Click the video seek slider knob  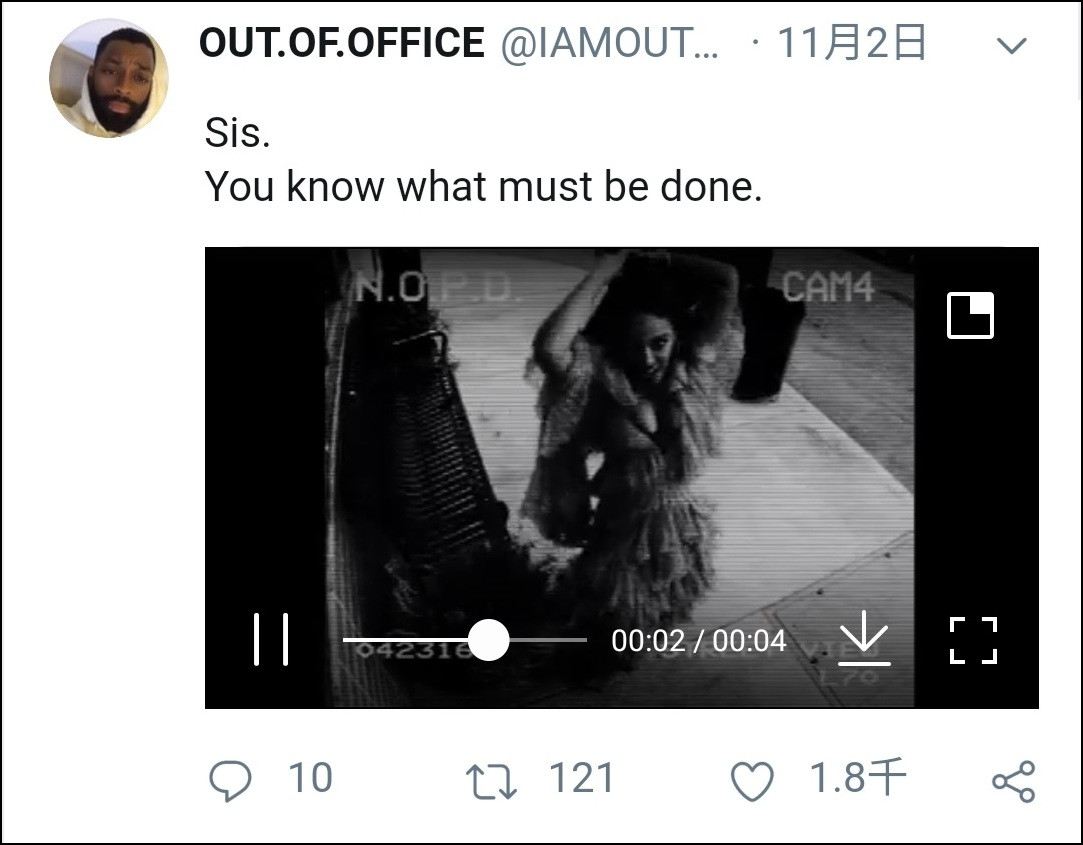click(488, 640)
